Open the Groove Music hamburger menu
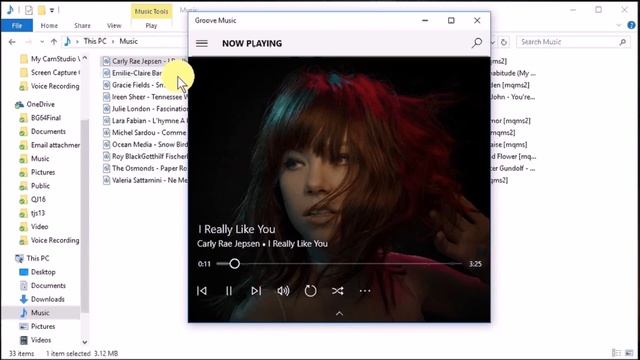 (202, 43)
